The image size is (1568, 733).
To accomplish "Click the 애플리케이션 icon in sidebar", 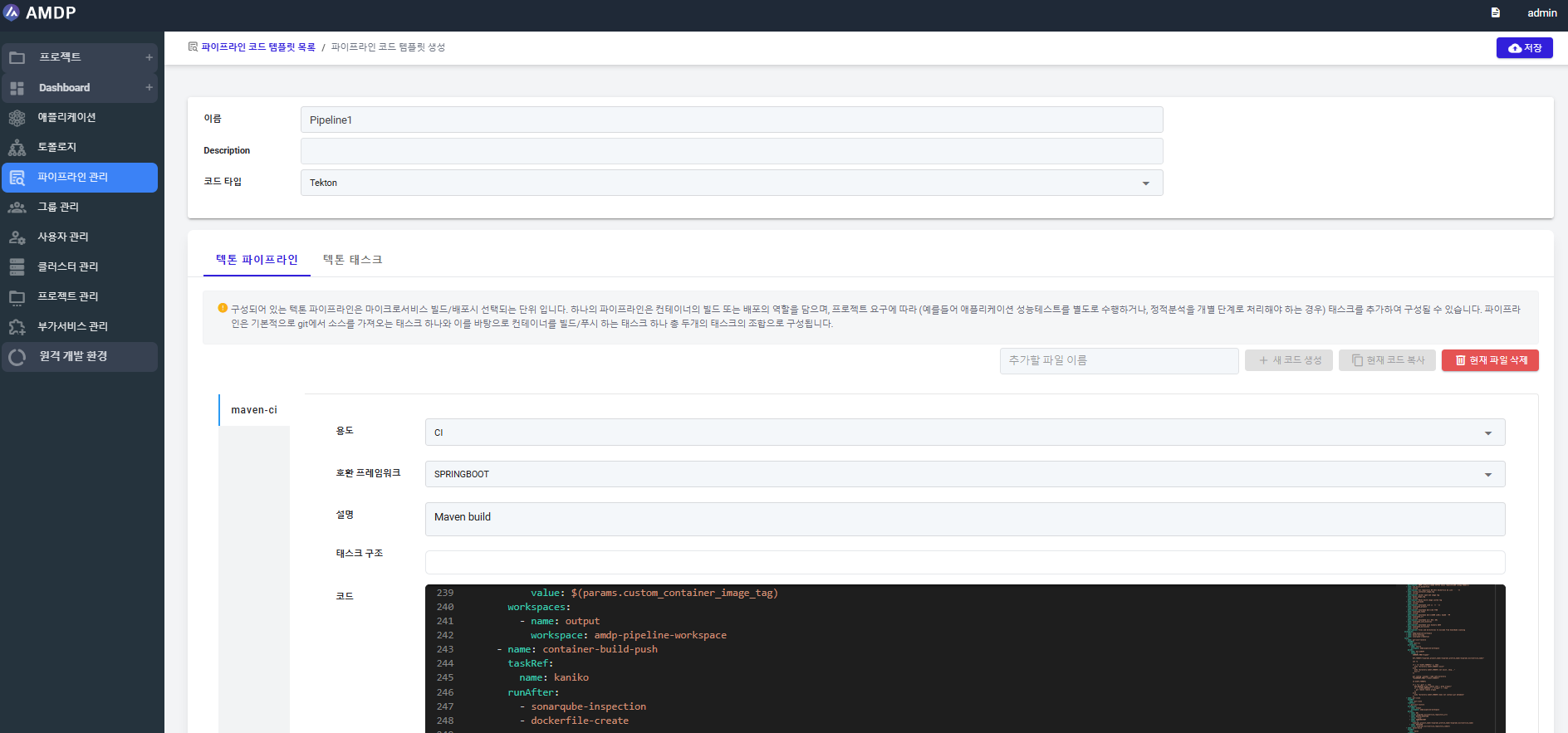I will [x=17, y=118].
